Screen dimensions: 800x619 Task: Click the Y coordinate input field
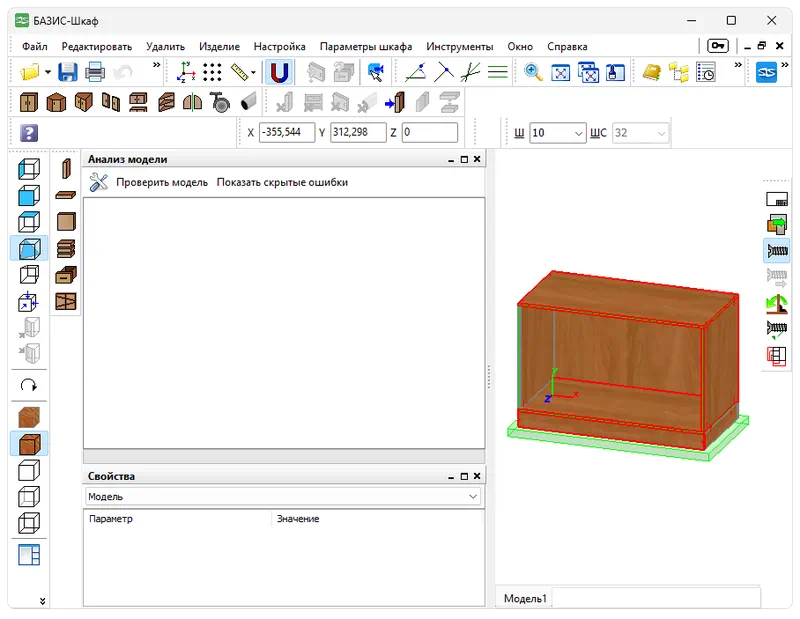coord(358,133)
